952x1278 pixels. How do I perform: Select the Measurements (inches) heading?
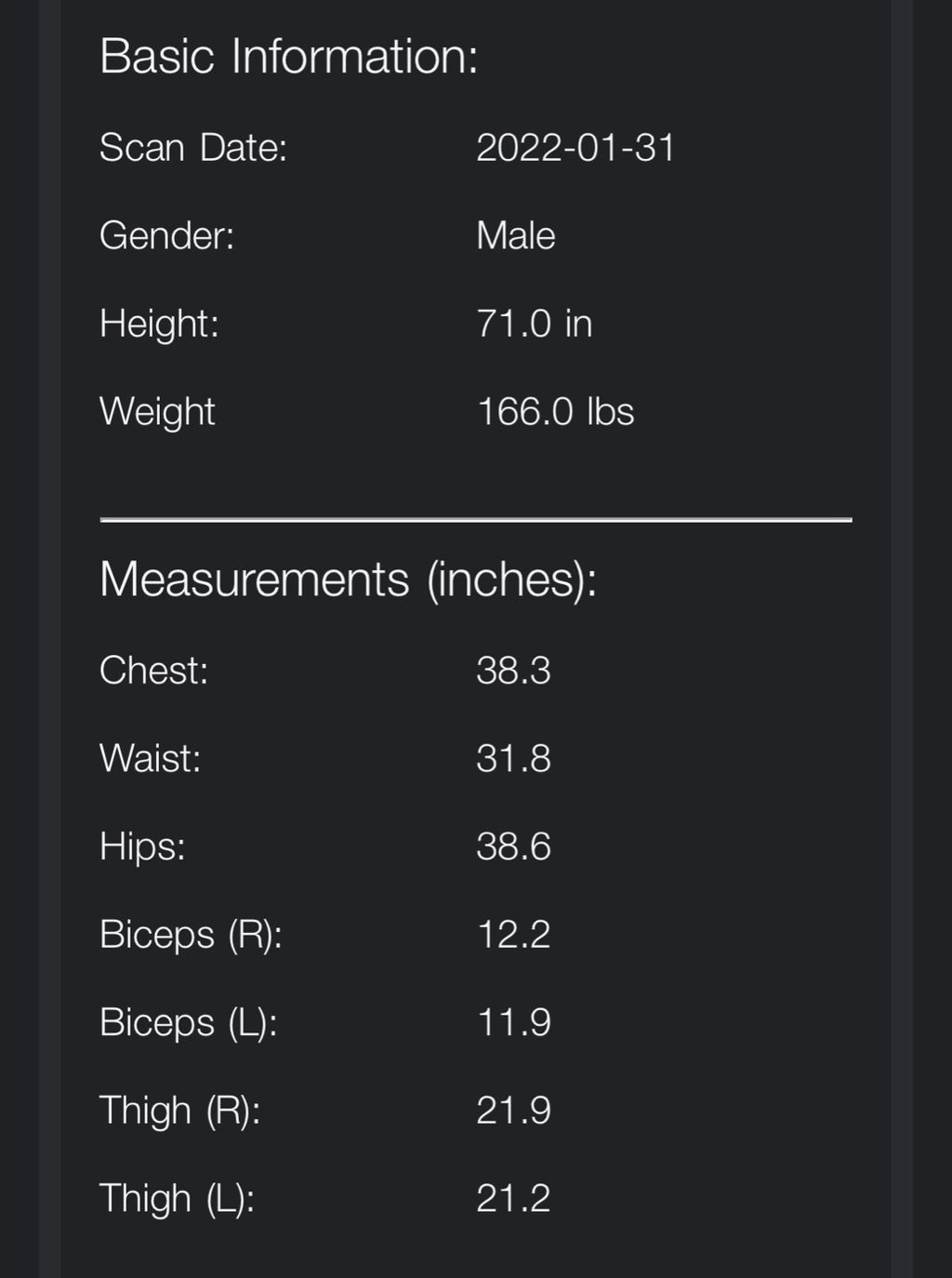[x=349, y=579]
